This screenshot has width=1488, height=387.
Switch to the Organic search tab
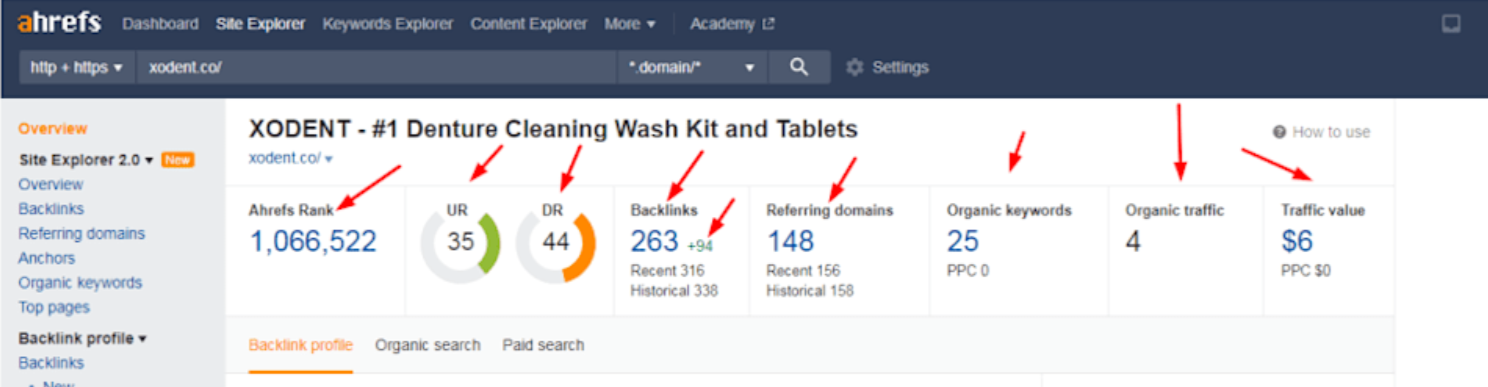point(428,345)
